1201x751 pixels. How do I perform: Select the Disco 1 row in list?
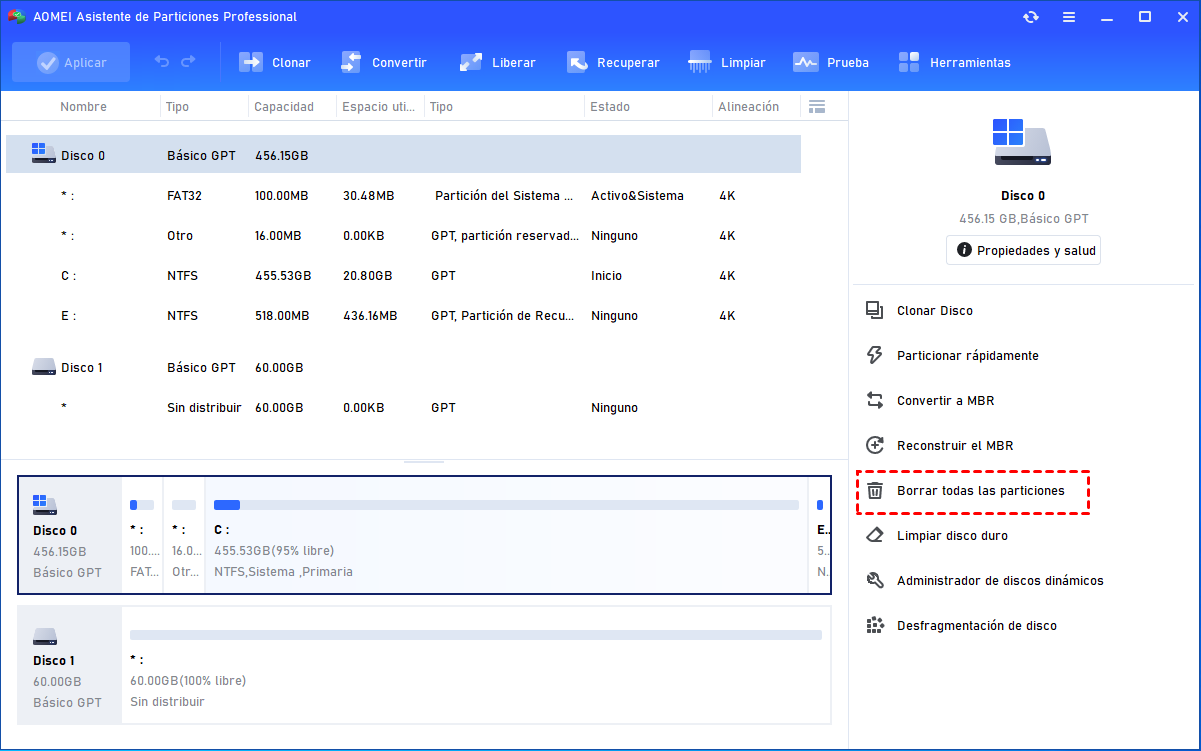coord(403,368)
